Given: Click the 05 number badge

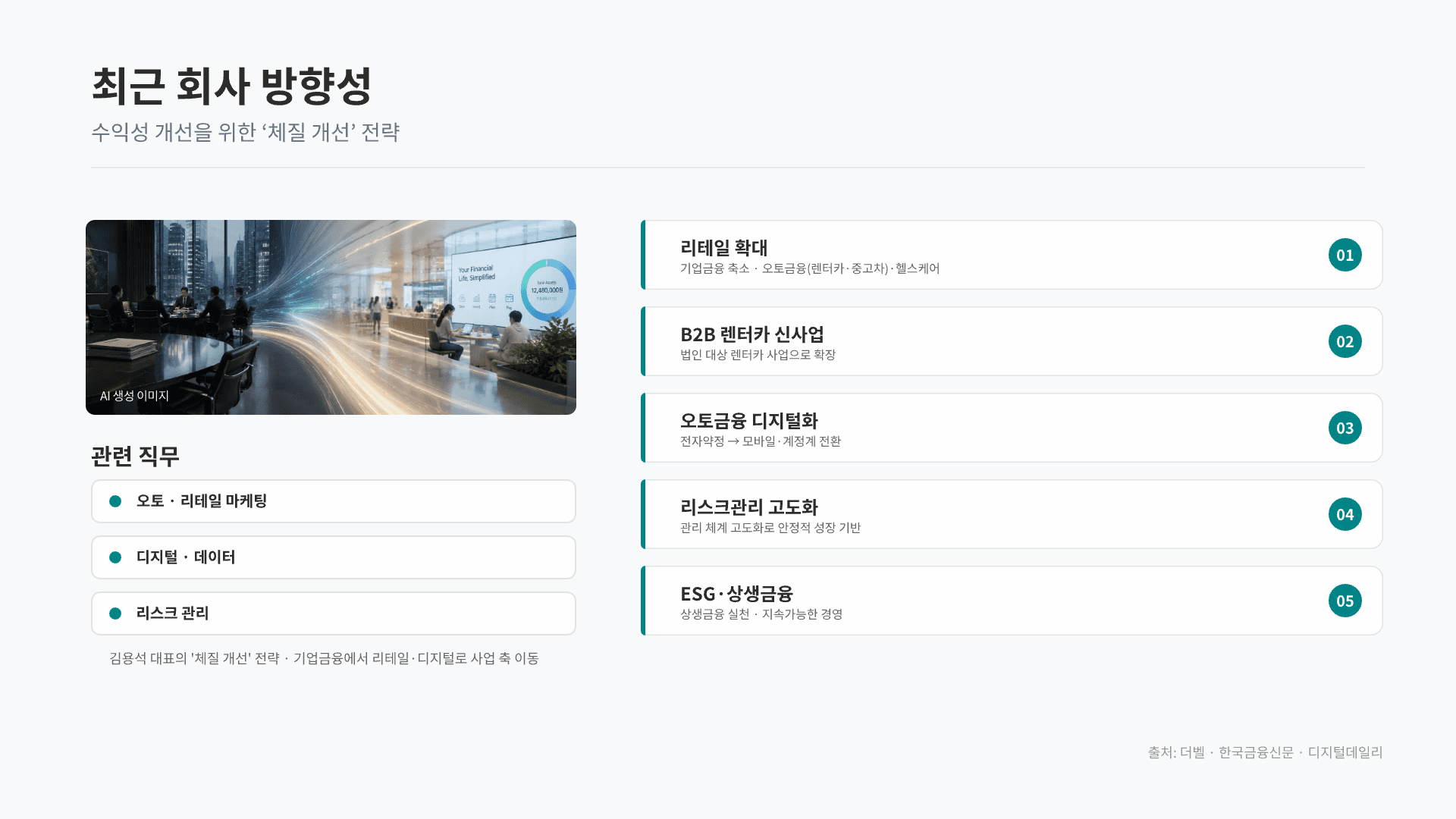Looking at the screenshot, I should click(1345, 601).
